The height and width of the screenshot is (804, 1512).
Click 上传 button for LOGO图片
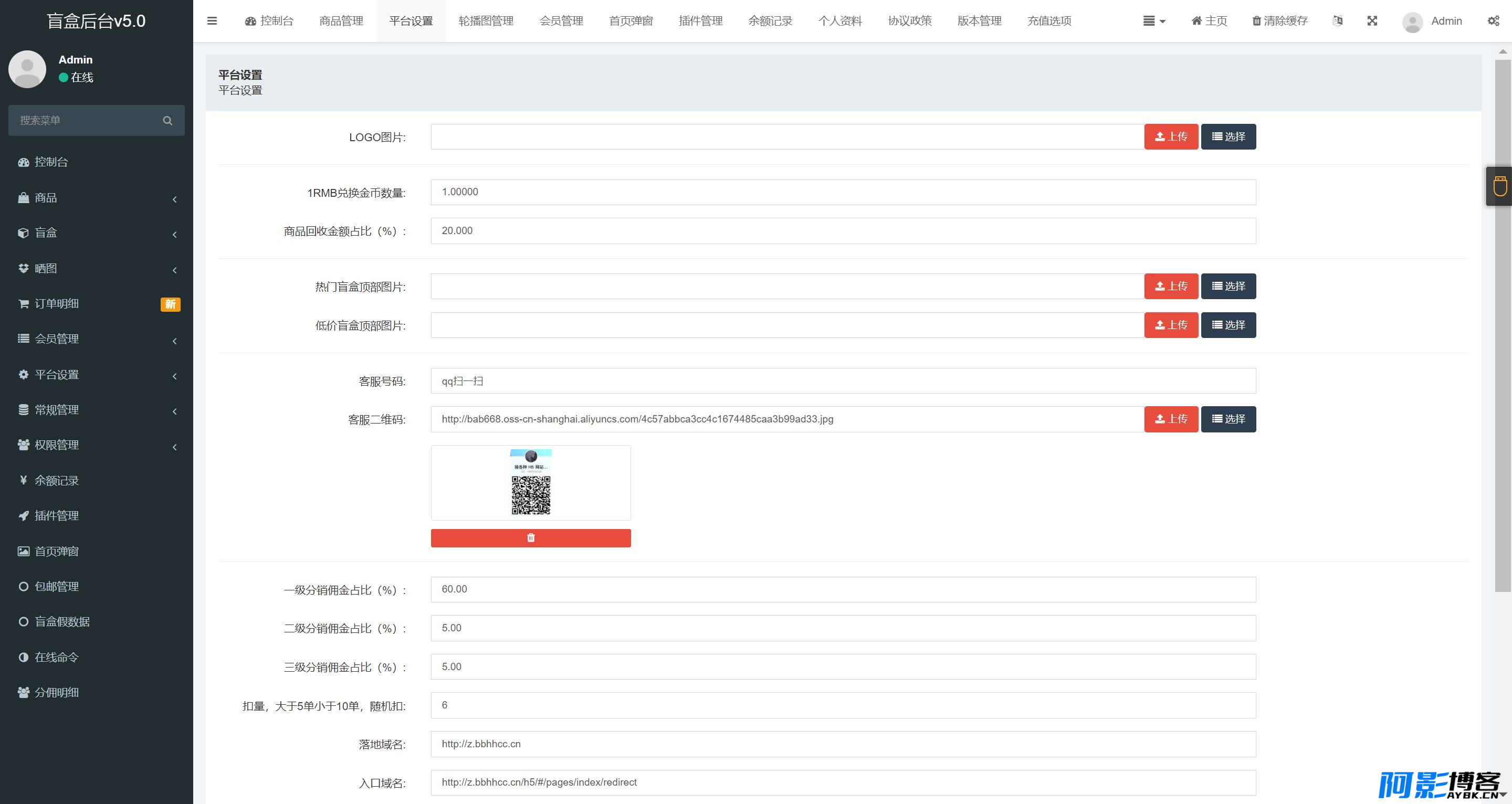[x=1171, y=137]
